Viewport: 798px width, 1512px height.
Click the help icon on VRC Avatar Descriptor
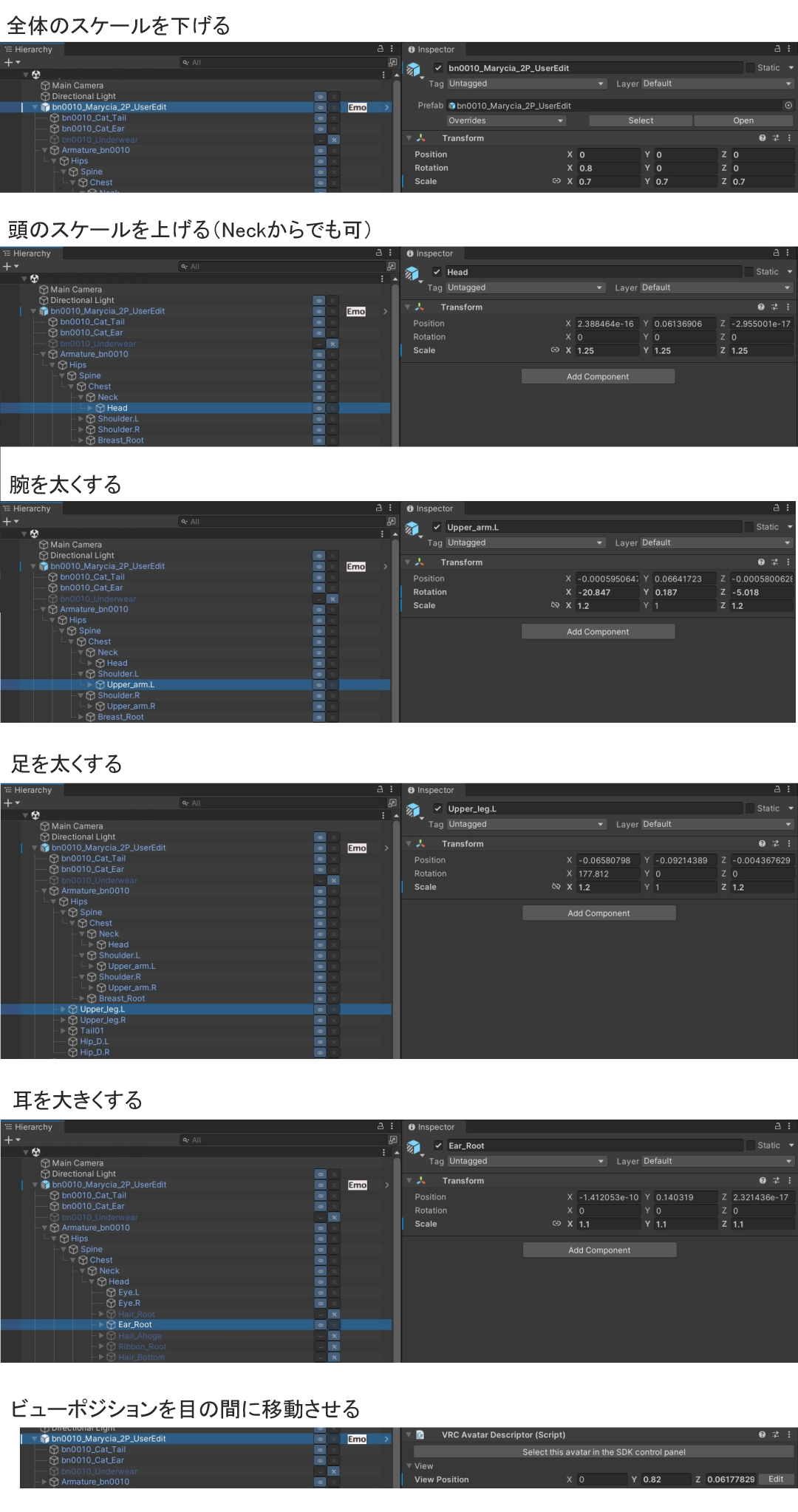[762, 1434]
